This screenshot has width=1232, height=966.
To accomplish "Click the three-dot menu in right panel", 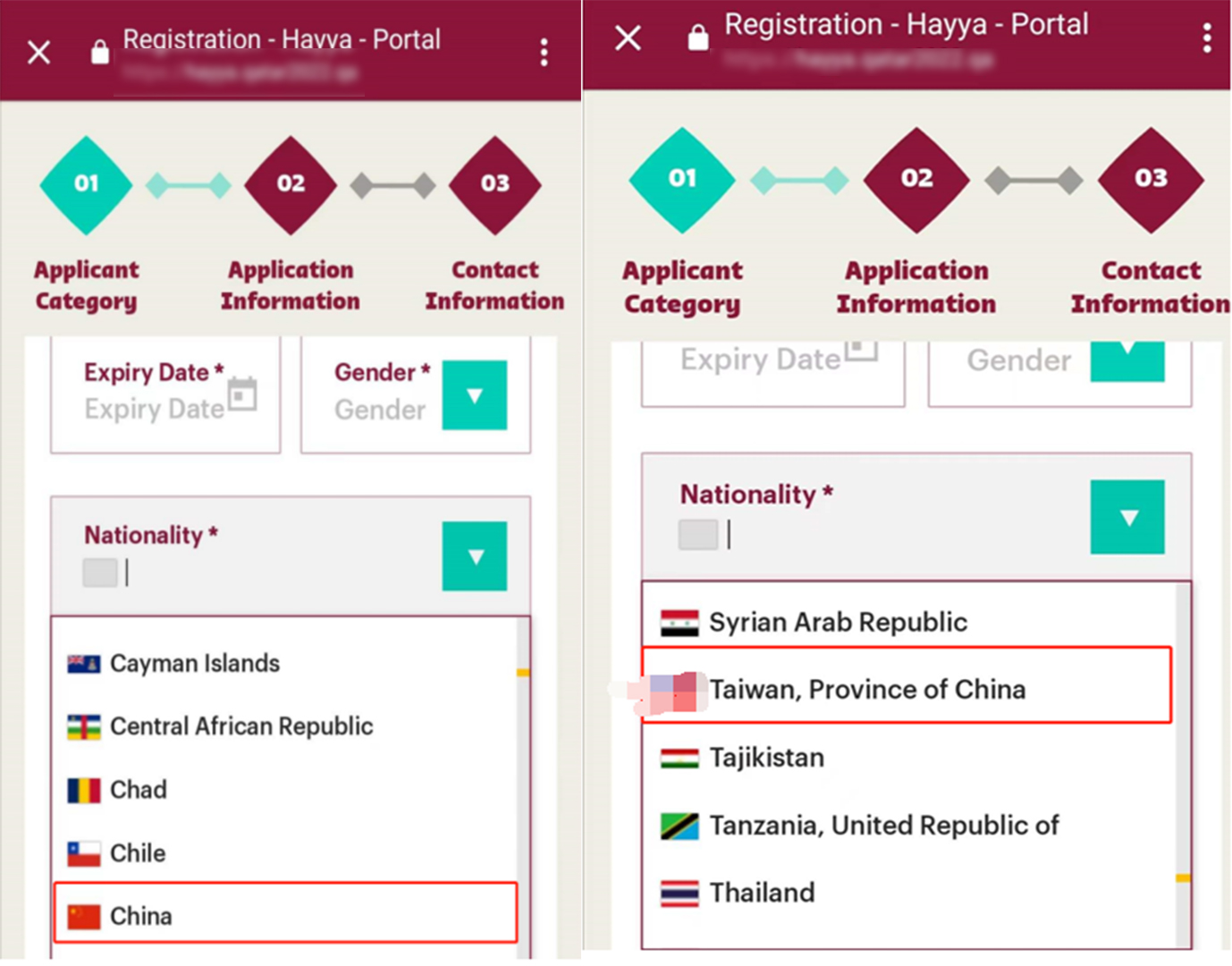I will click(x=1206, y=38).
